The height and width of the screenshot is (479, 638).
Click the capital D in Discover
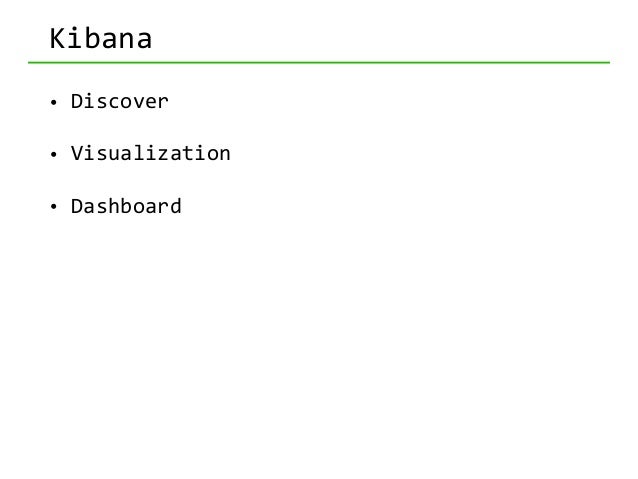76,101
